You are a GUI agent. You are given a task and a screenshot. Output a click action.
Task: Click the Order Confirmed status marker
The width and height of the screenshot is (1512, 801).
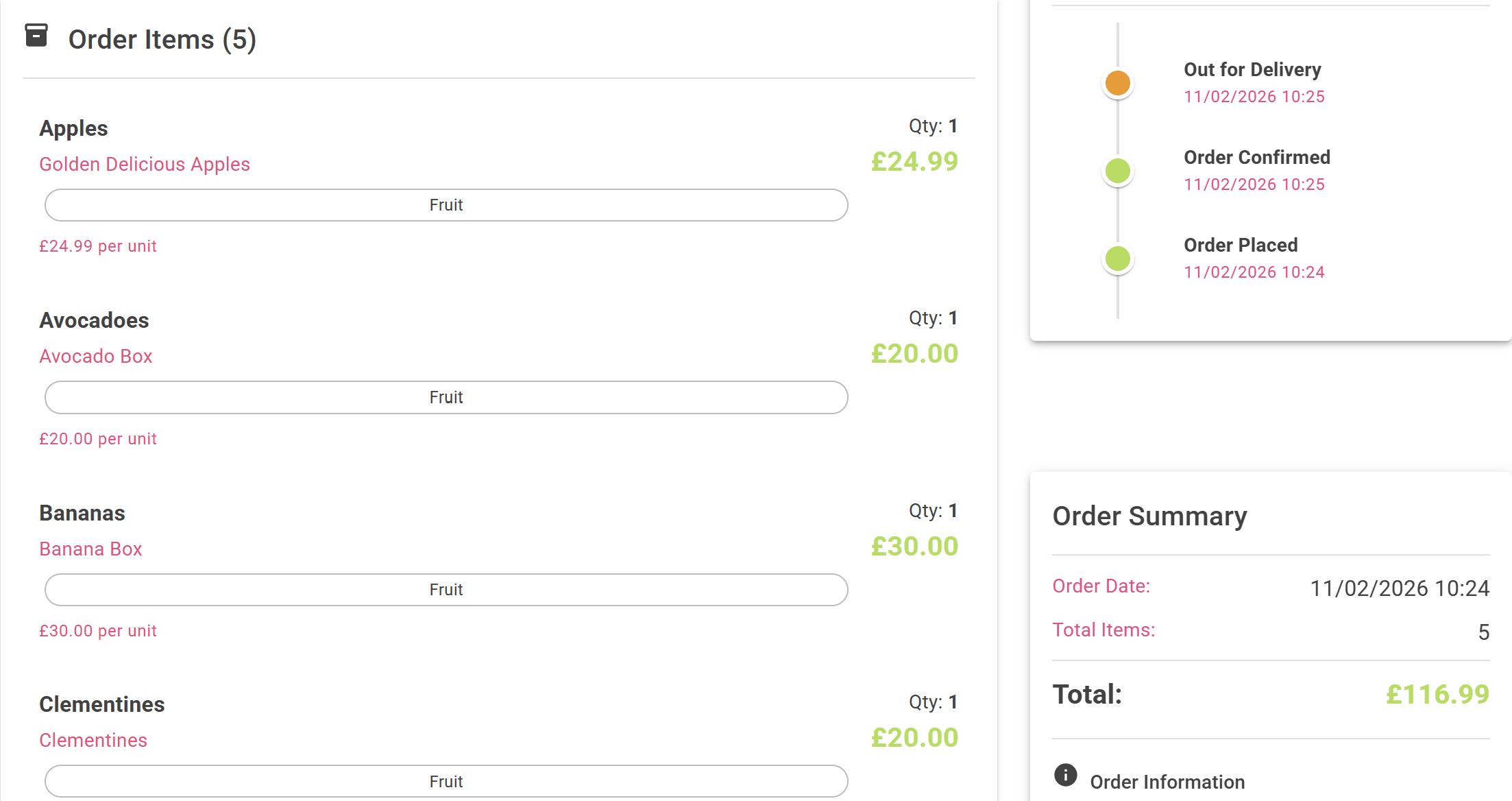tap(1117, 171)
